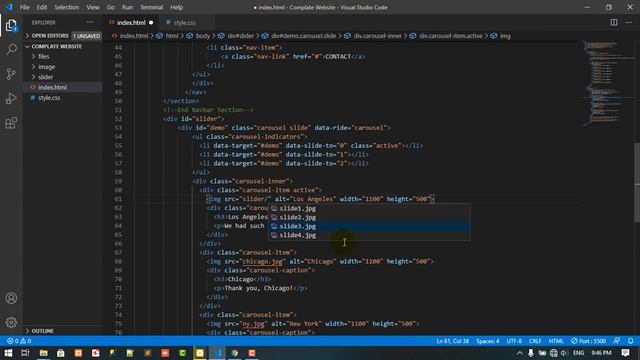Open the Terminal menu
Image resolution: width=640 pixels, height=360 pixels.
pyautogui.click(x=151, y=7)
